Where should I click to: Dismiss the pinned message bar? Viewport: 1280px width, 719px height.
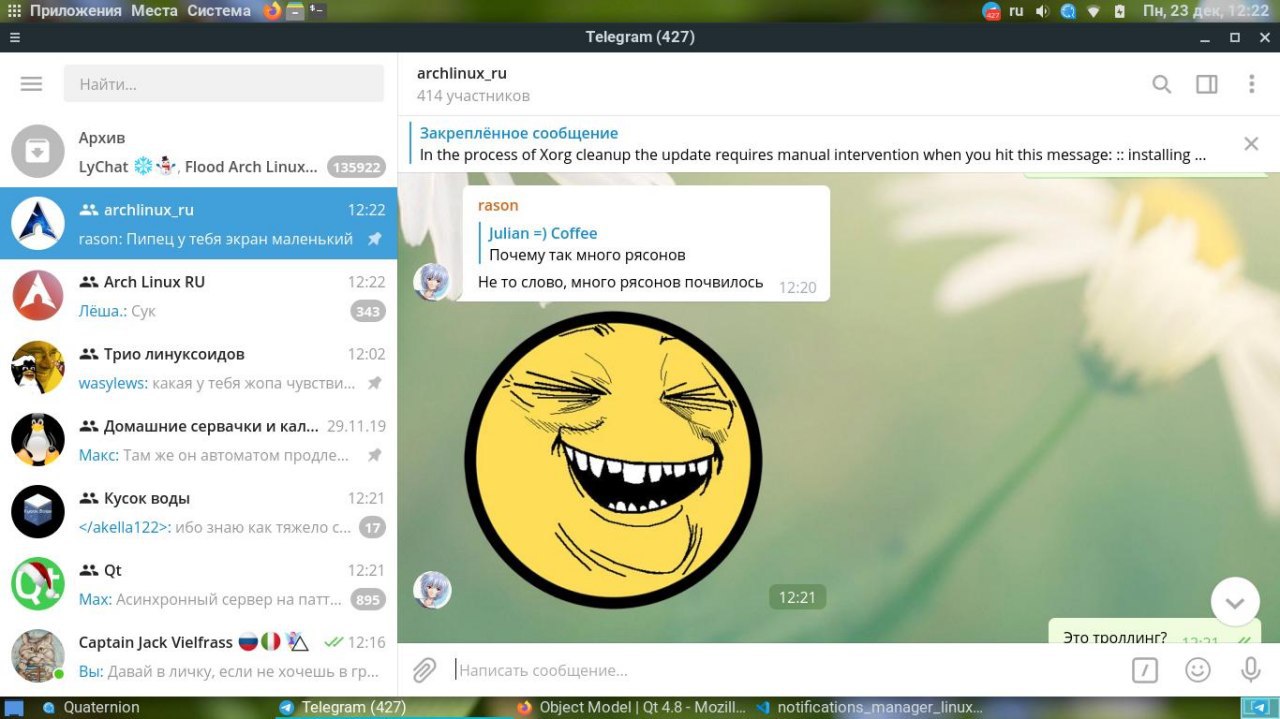click(x=1251, y=144)
